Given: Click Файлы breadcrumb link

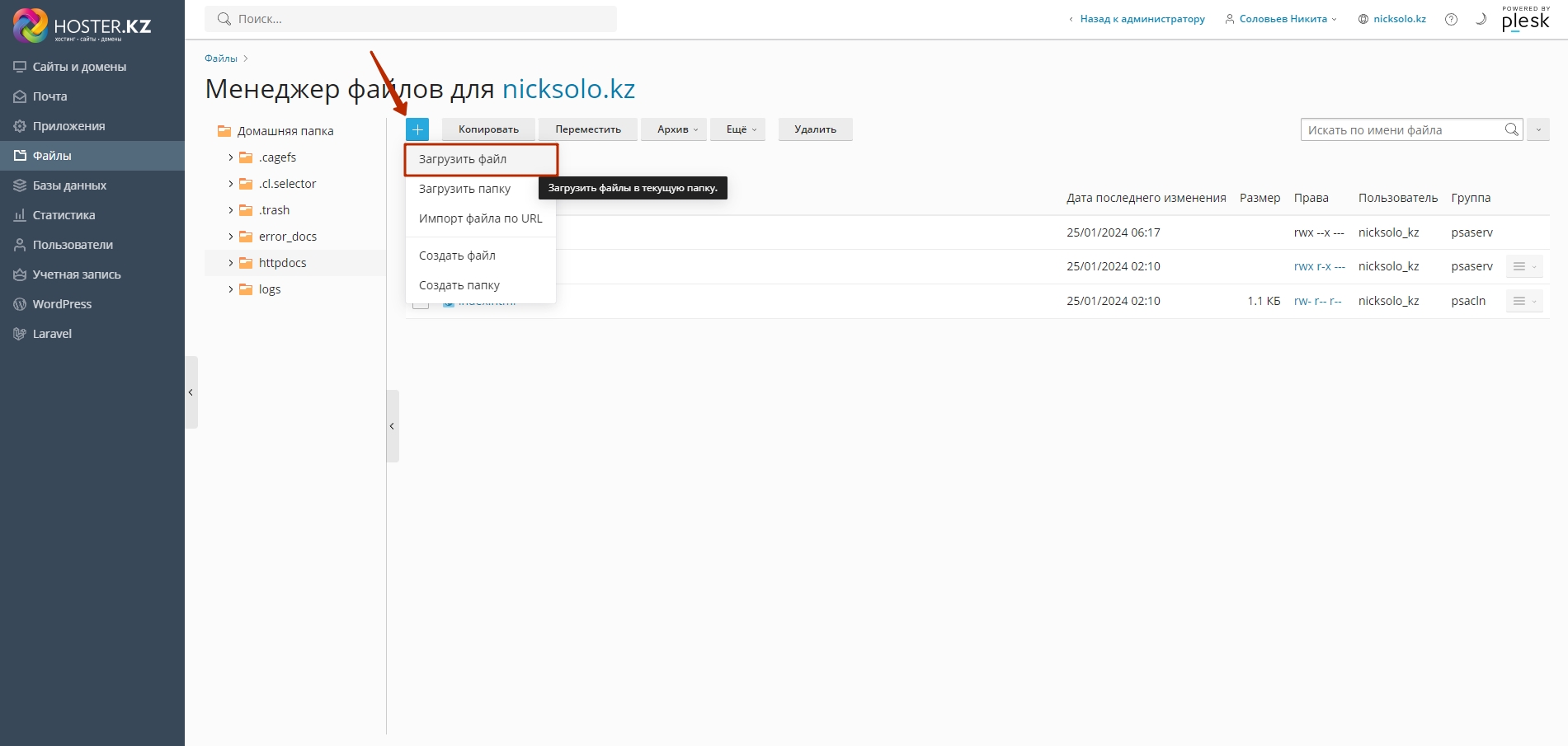Looking at the screenshot, I should (x=221, y=59).
